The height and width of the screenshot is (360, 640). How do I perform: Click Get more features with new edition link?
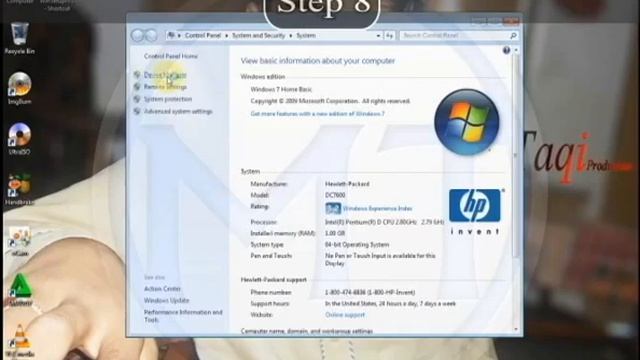pyautogui.click(x=318, y=113)
